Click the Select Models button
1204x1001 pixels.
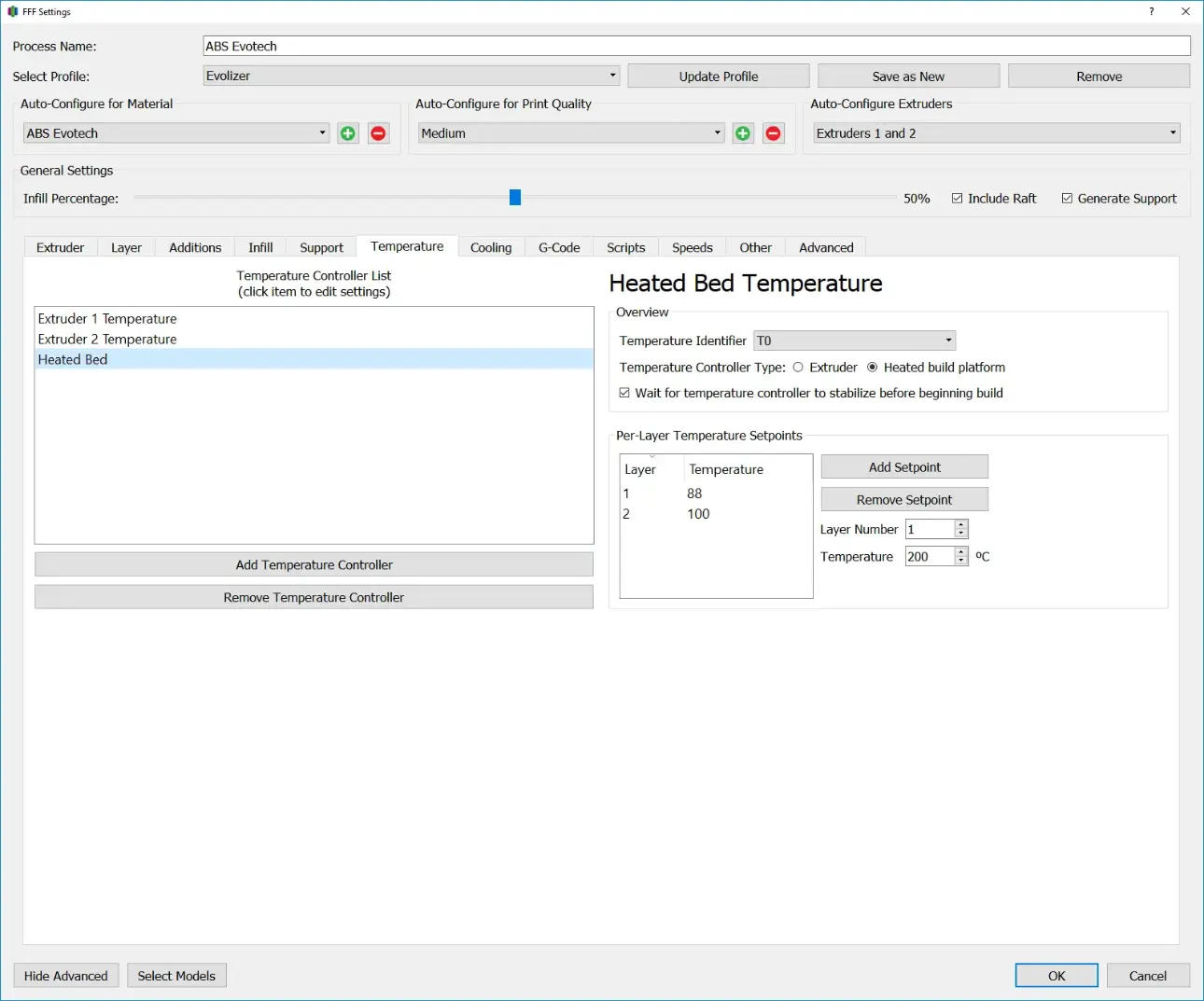pyautogui.click(x=176, y=976)
